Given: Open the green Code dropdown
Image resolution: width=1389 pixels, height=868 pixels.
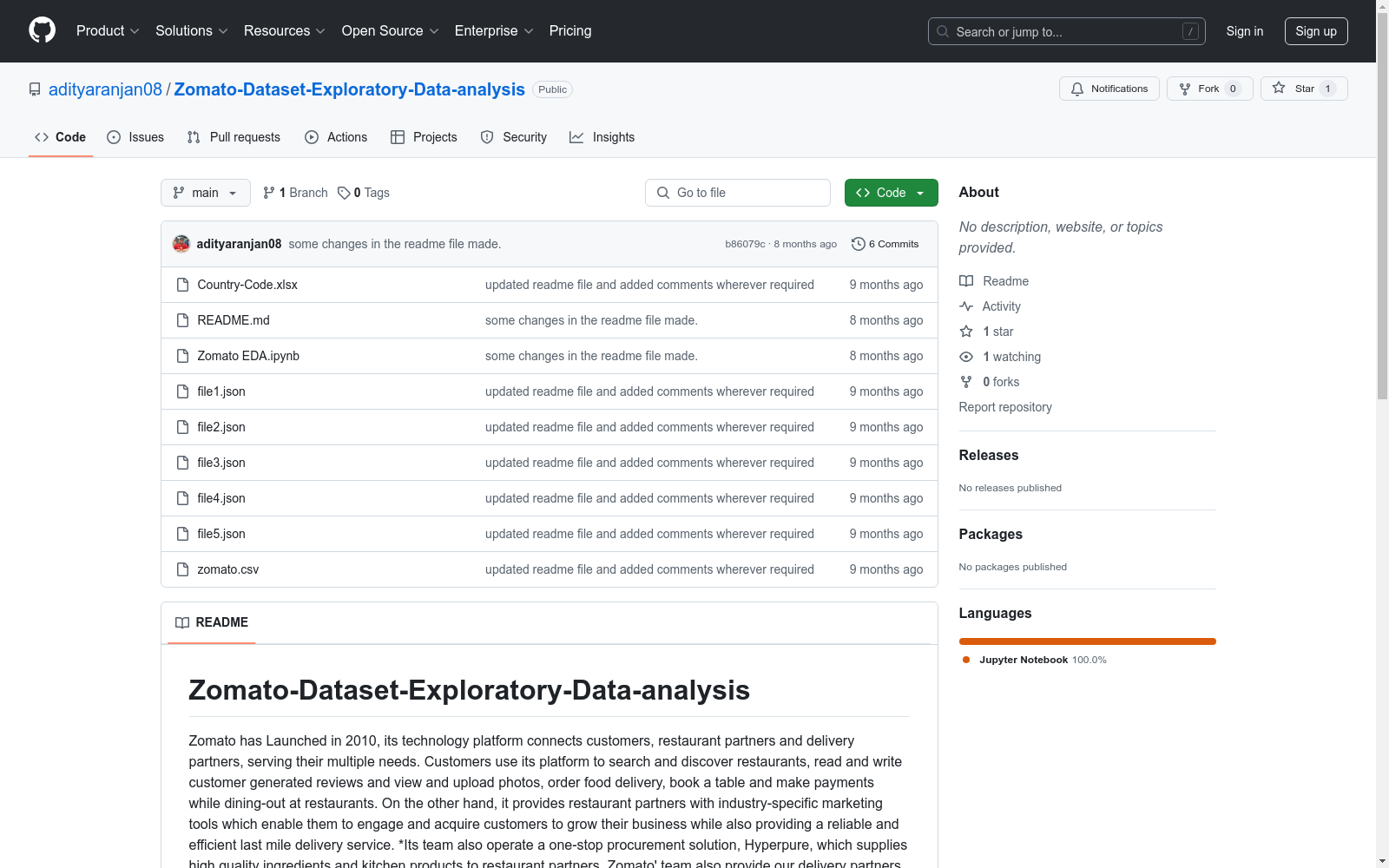Looking at the screenshot, I should pos(891,193).
